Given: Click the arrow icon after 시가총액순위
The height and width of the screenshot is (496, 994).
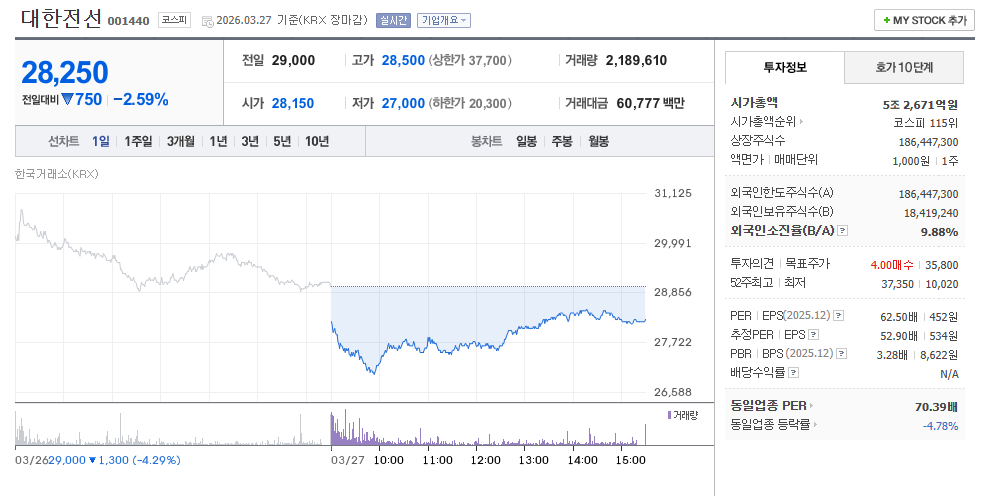Looking at the screenshot, I should (801, 122).
